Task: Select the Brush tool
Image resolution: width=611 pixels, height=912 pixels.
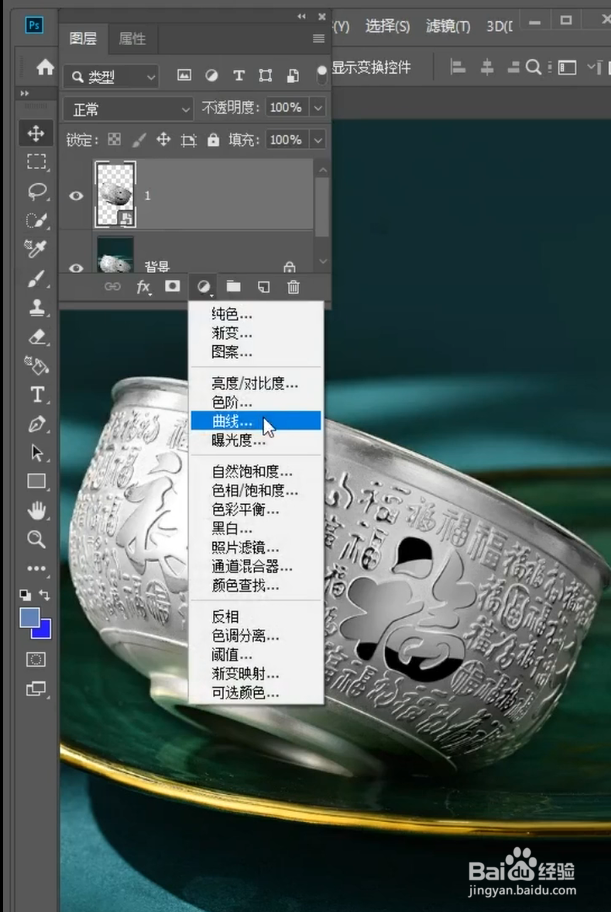Action: [36, 279]
